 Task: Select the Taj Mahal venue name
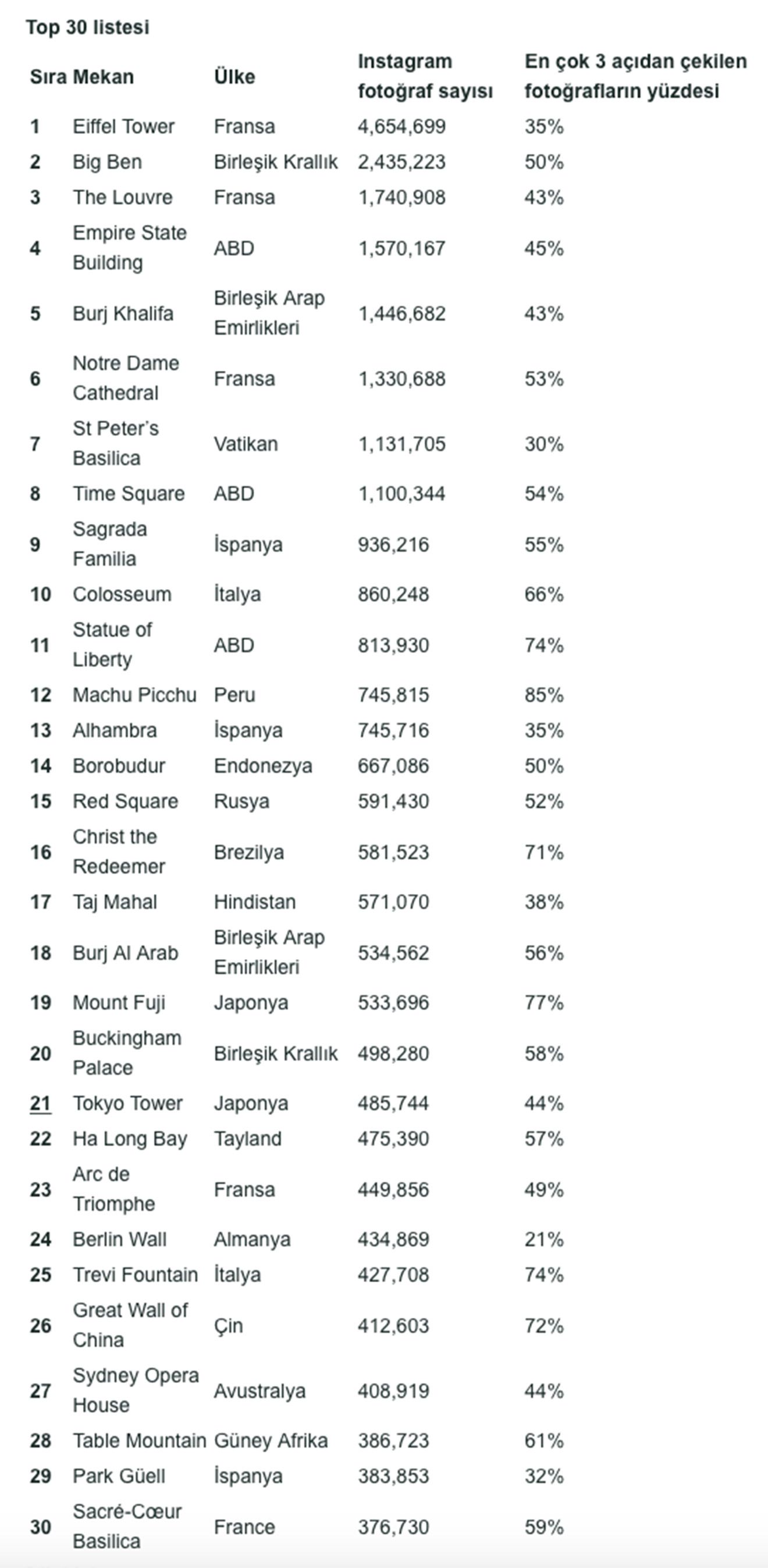tap(115, 902)
